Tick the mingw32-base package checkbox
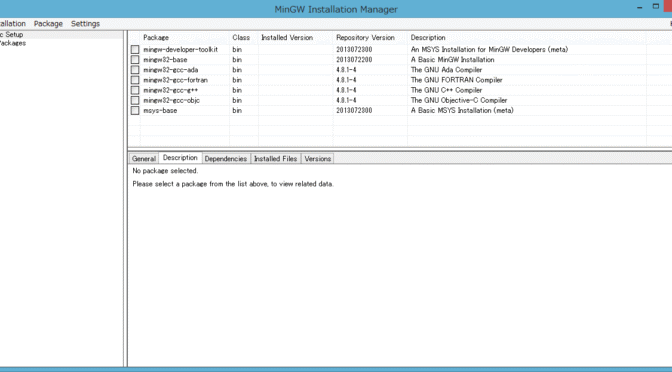 click(135, 60)
